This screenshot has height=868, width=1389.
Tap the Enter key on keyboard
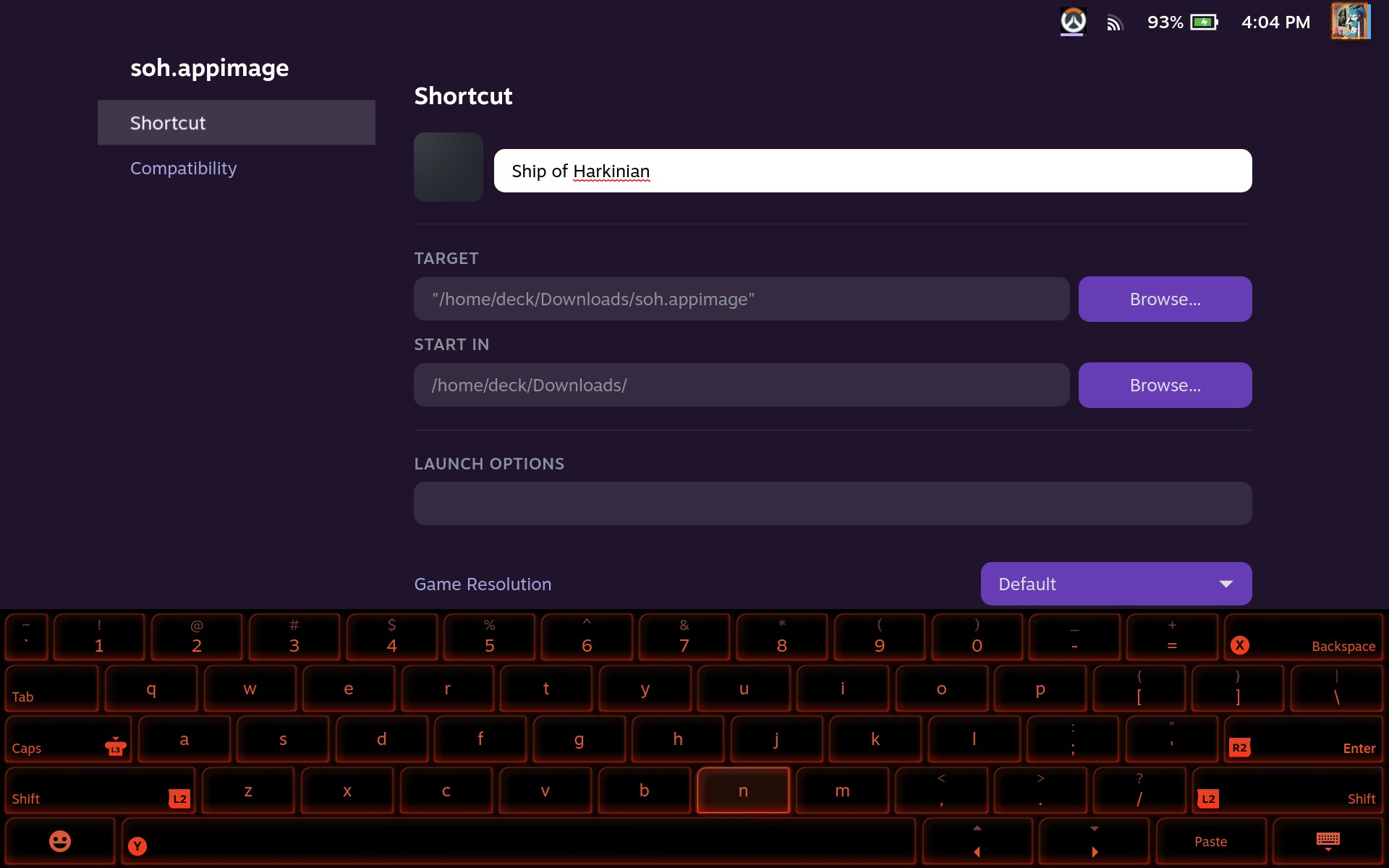point(1304,739)
